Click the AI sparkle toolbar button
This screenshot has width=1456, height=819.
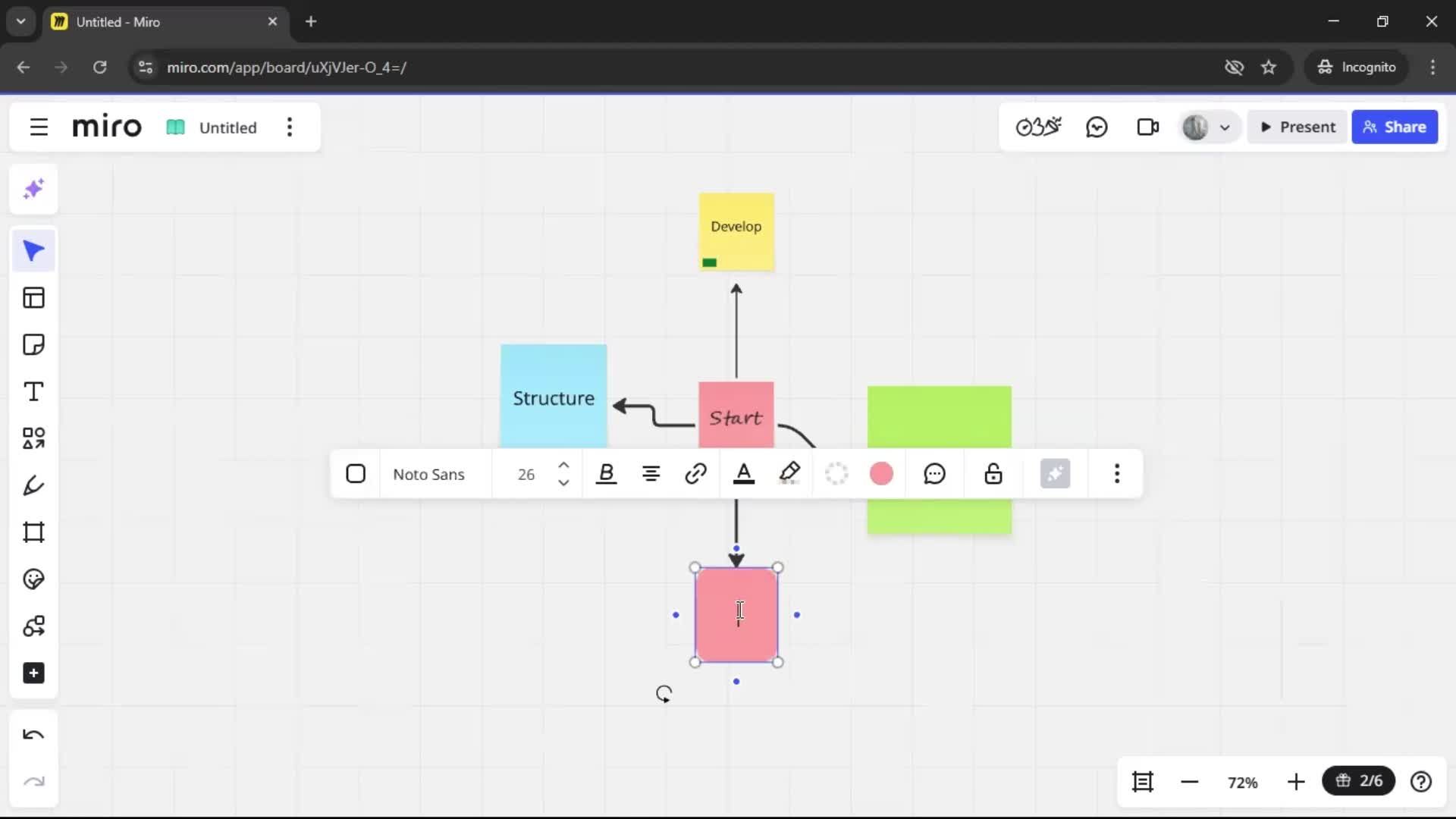pyautogui.click(x=1055, y=474)
